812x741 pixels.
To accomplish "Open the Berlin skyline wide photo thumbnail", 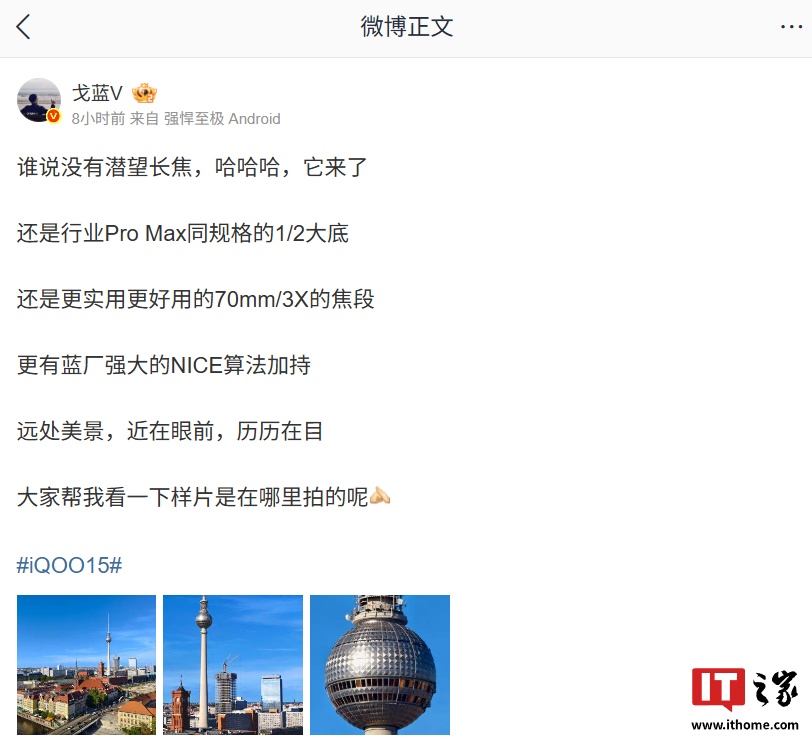I will 86,664.
